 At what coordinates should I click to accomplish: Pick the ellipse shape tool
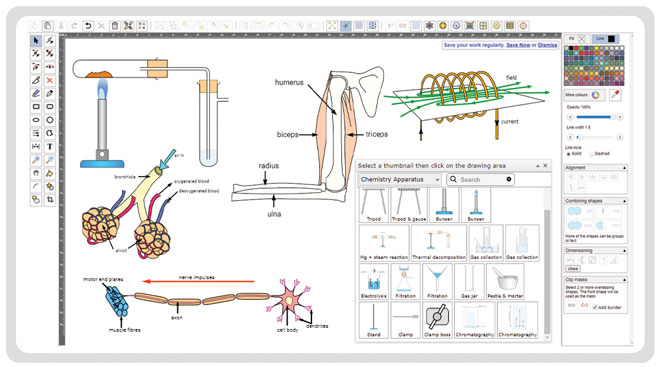click(36, 120)
